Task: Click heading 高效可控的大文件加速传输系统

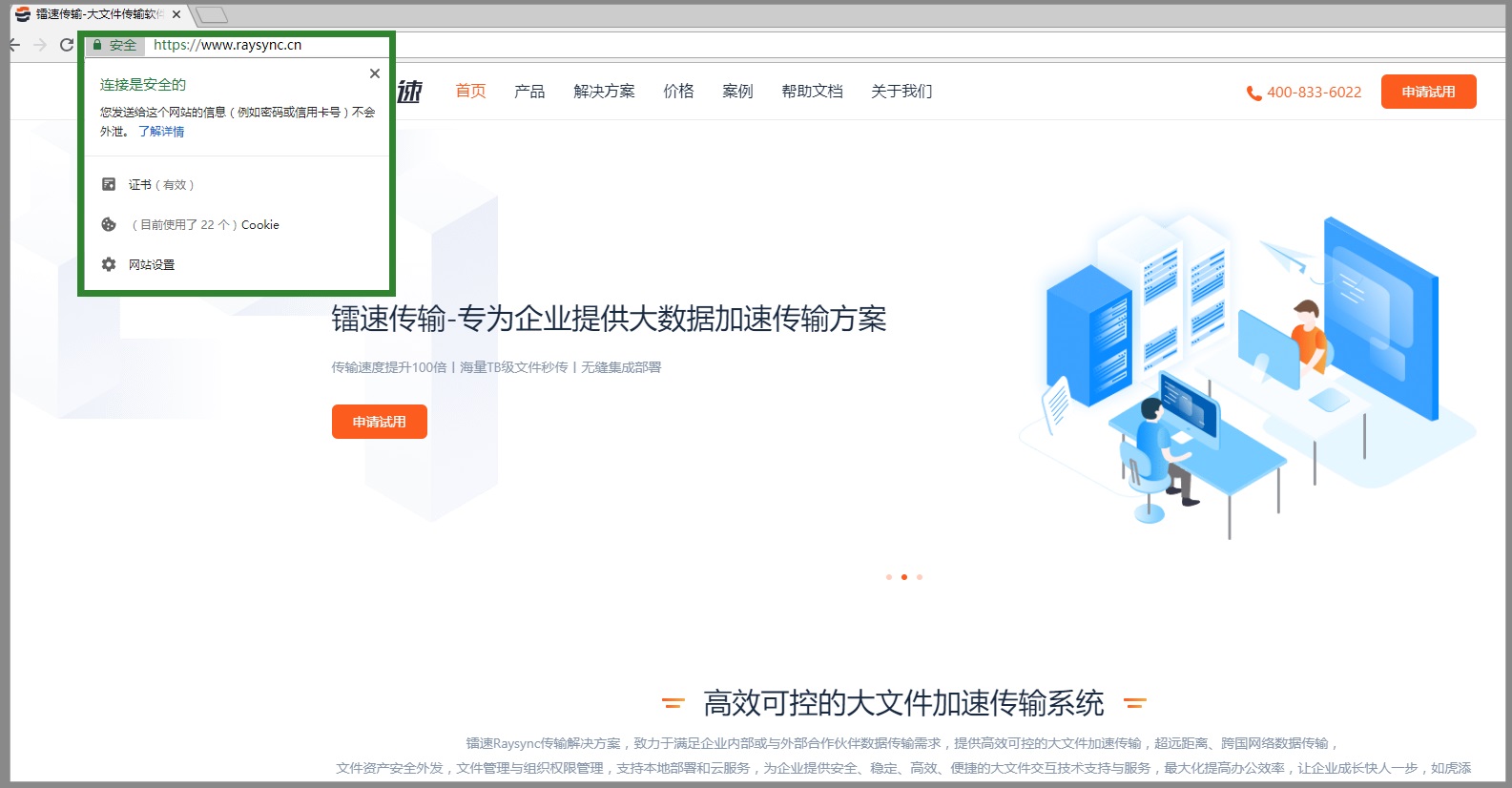Action: click(903, 704)
